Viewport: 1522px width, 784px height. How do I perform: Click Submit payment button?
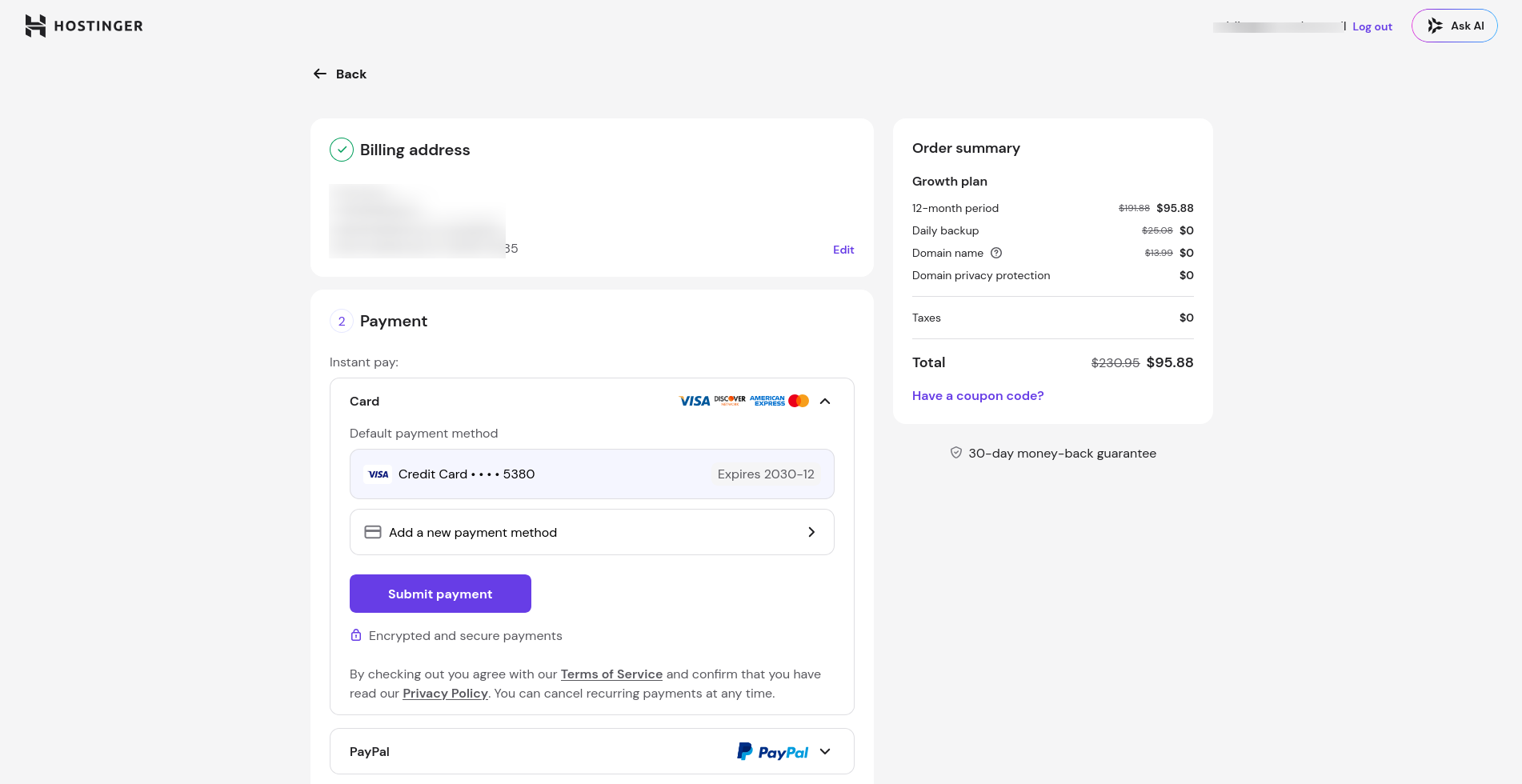pos(440,594)
